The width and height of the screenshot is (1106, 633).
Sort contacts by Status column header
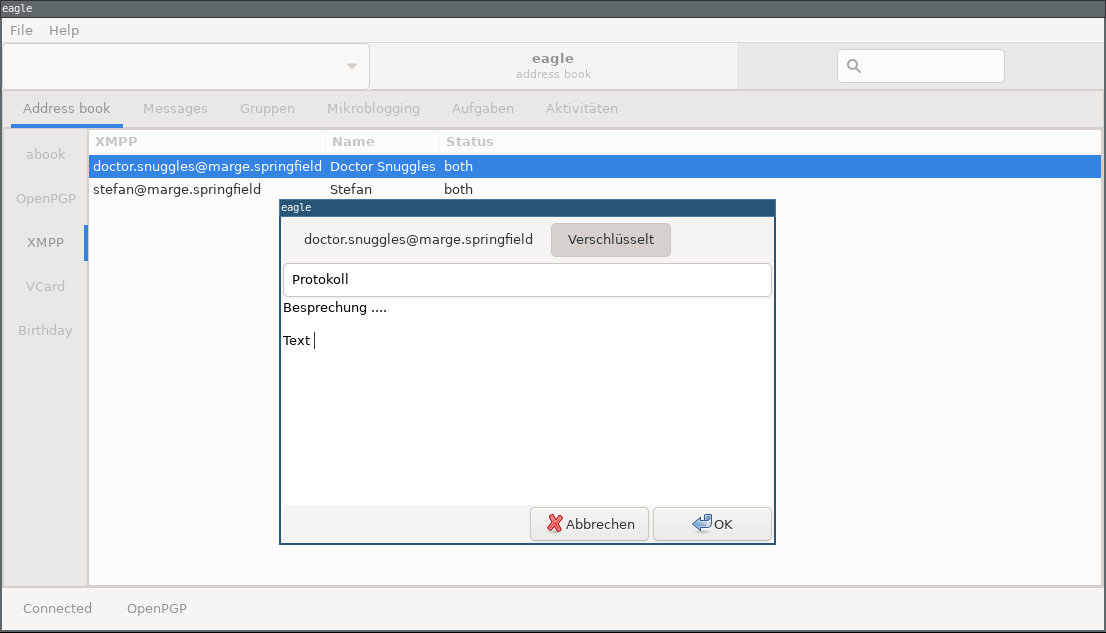coord(469,142)
